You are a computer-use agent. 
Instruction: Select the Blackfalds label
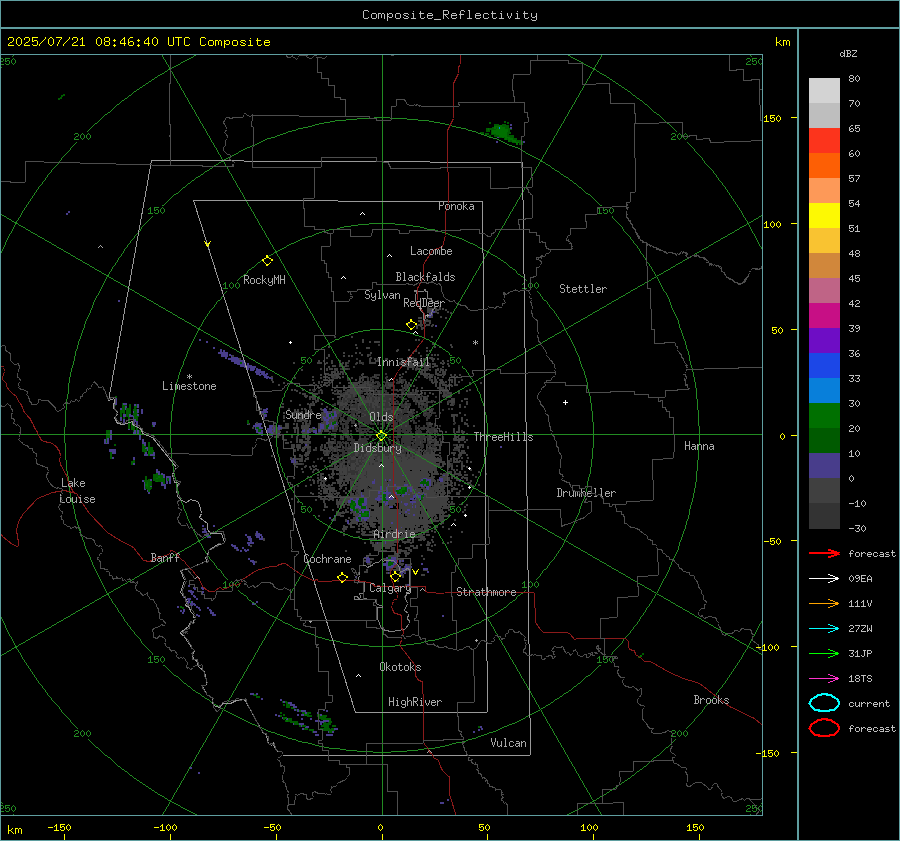pos(425,277)
